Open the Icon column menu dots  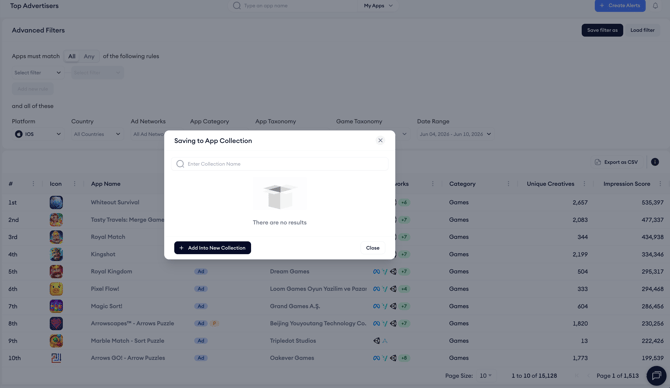click(74, 184)
